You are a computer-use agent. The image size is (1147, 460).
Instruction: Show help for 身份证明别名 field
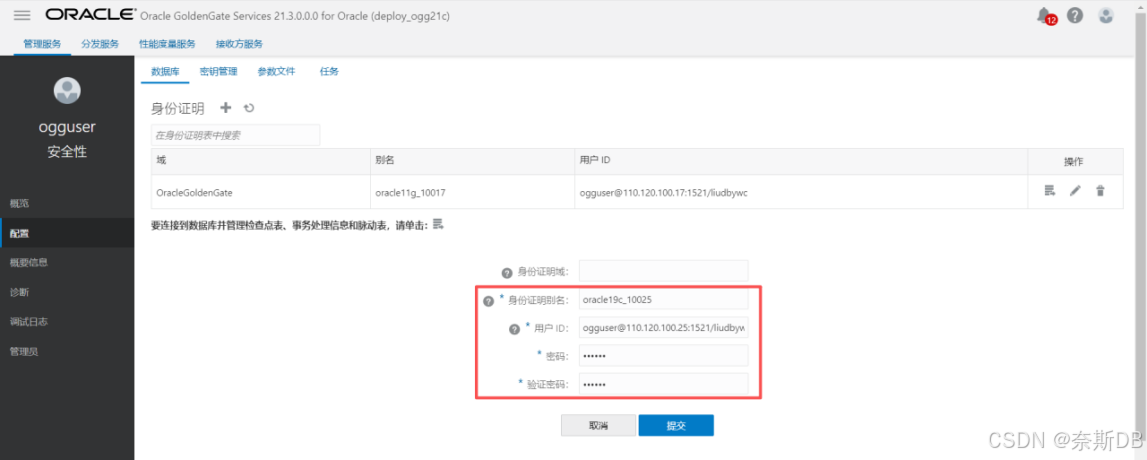click(x=489, y=301)
